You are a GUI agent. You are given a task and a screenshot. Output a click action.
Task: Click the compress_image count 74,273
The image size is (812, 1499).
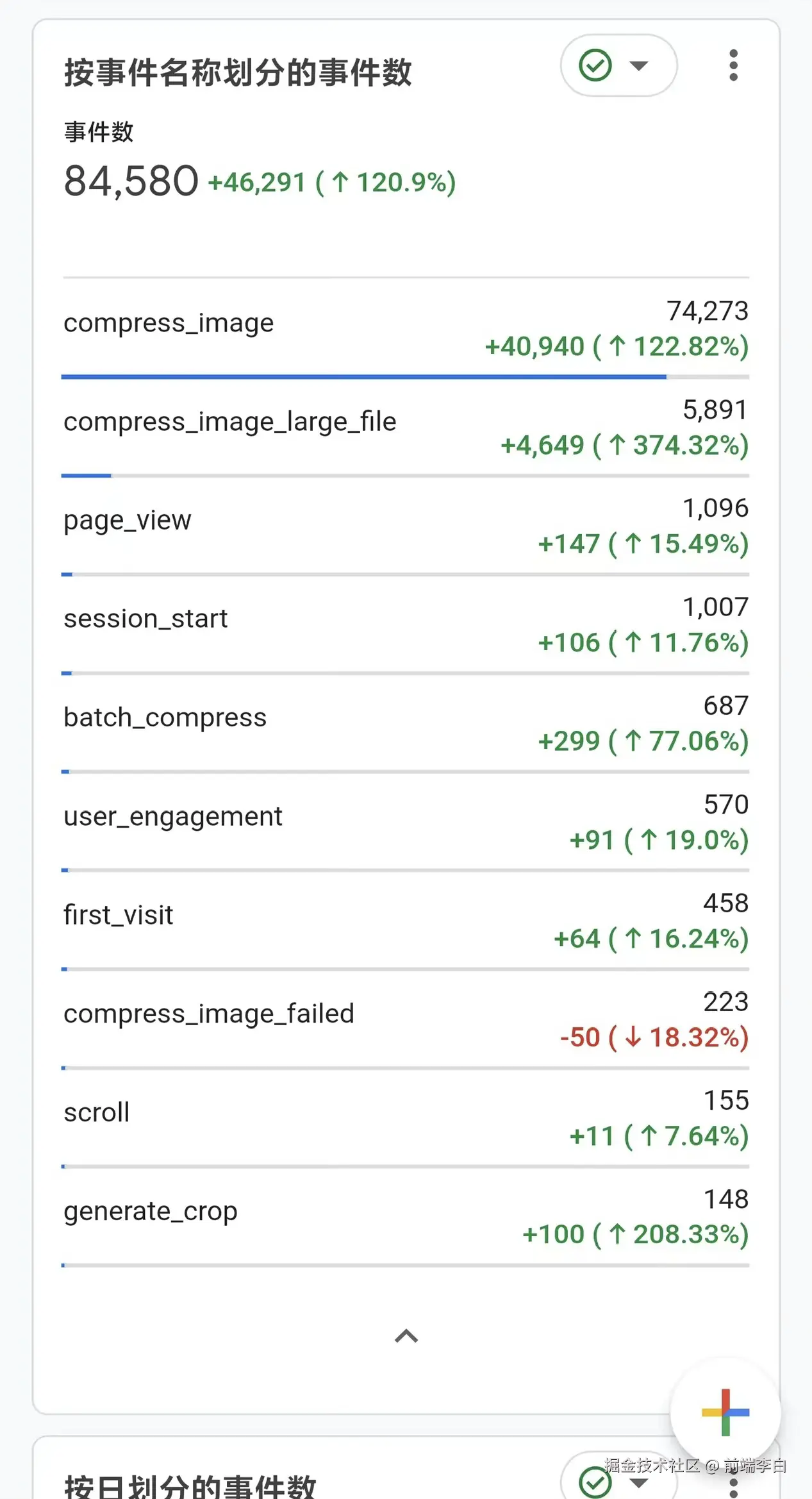pyautogui.click(x=707, y=311)
